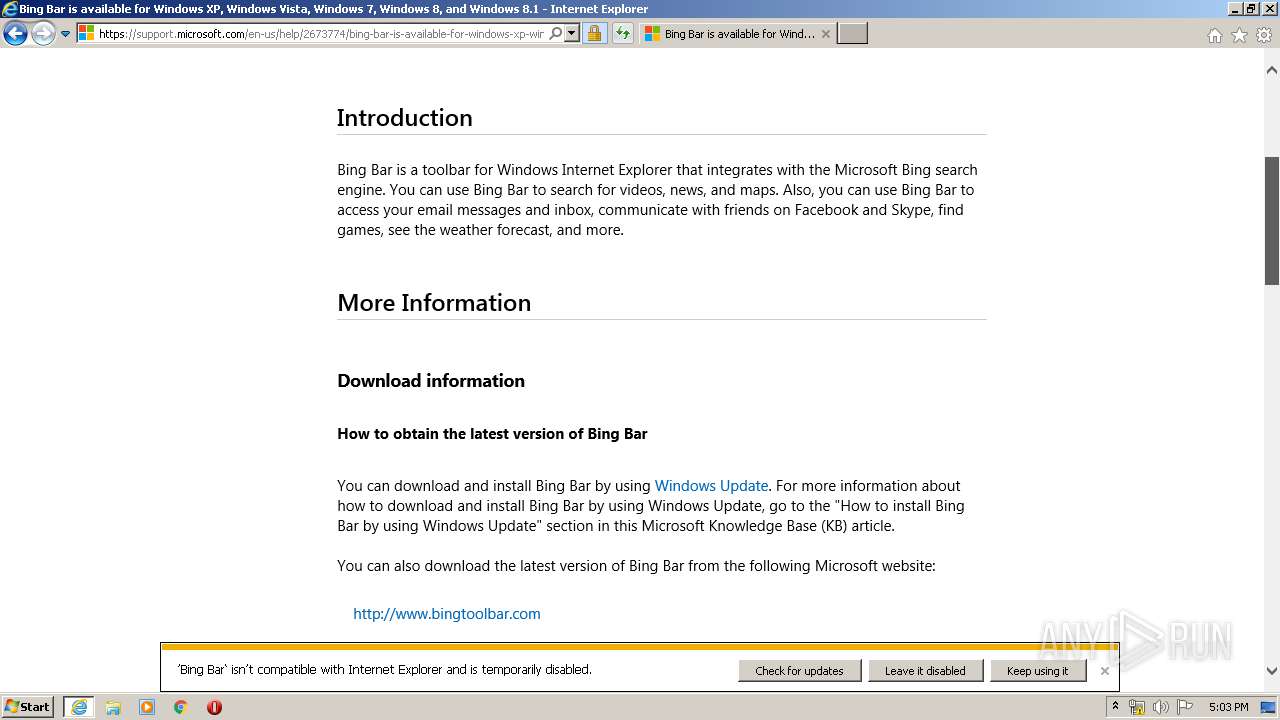The image size is (1280, 720).
Task: Click the Refresh page icon
Action: point(622,33)
